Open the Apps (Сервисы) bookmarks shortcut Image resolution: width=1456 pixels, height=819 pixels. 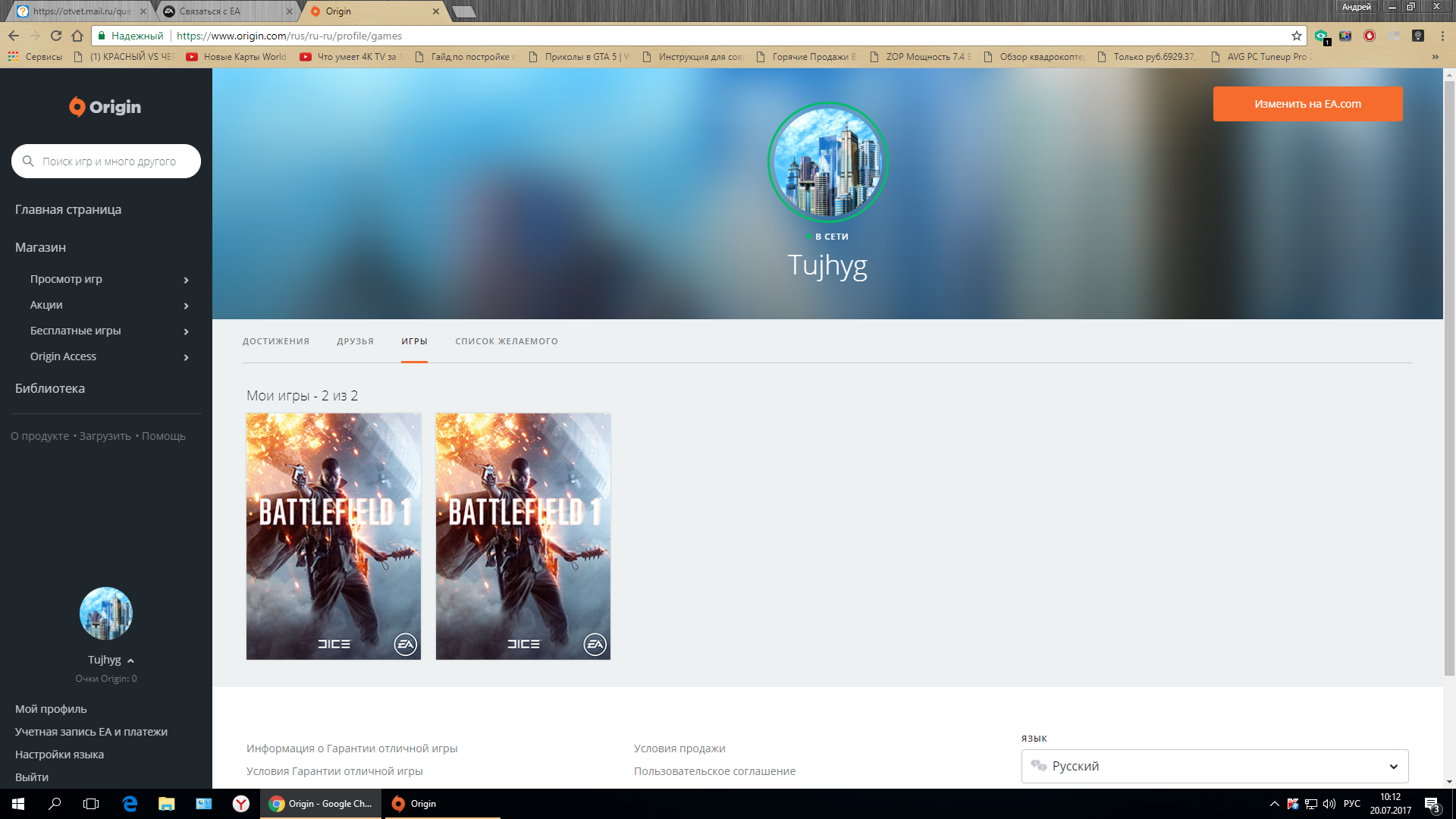click(35, 57)
